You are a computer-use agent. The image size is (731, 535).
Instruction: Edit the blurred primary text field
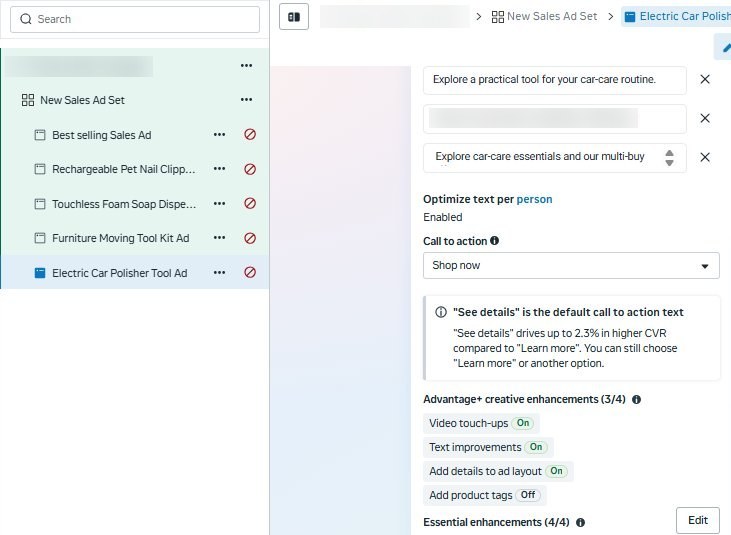tap(554, 119)
